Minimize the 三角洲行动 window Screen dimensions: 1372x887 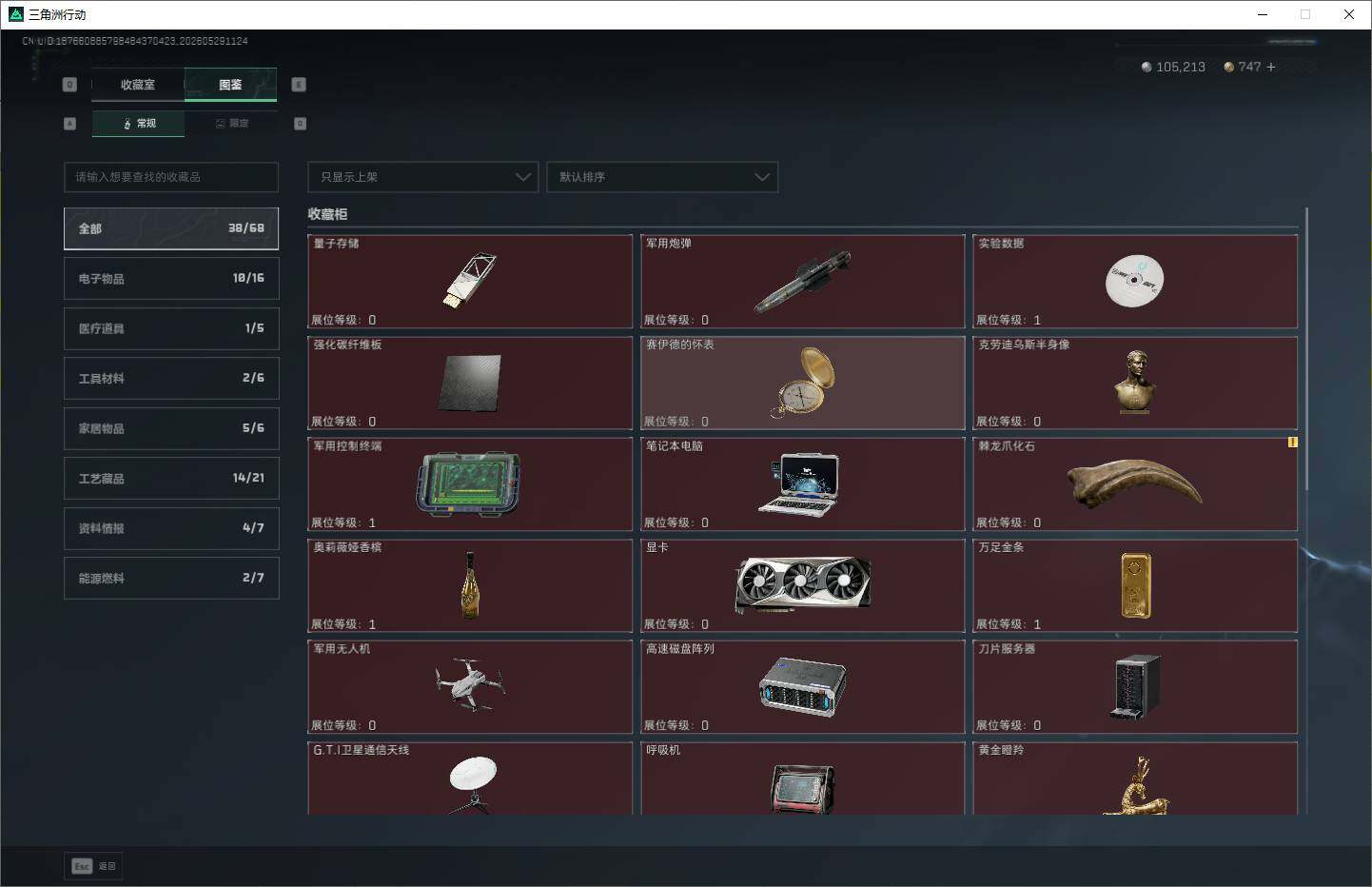(x=1263, y=14)
